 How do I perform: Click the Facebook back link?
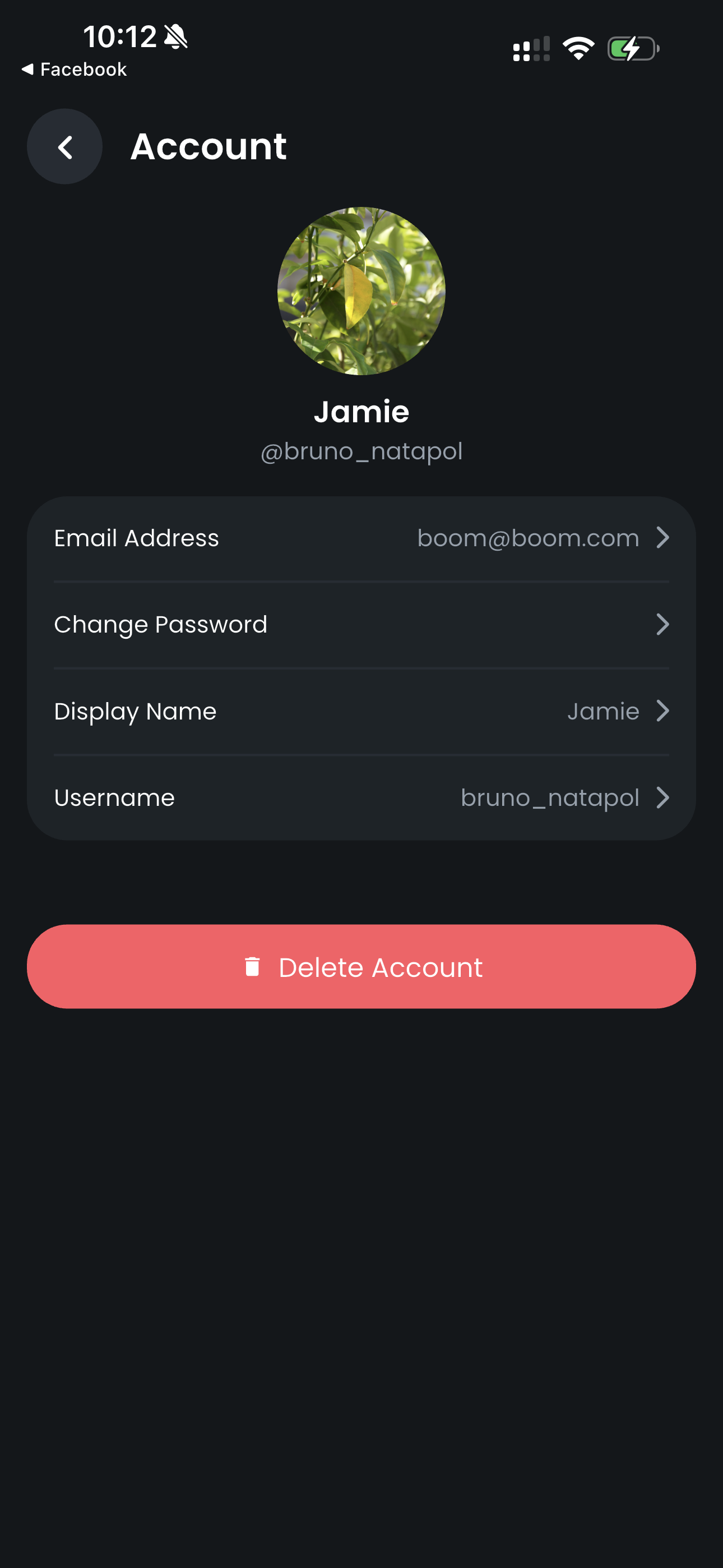pos(82,69)
